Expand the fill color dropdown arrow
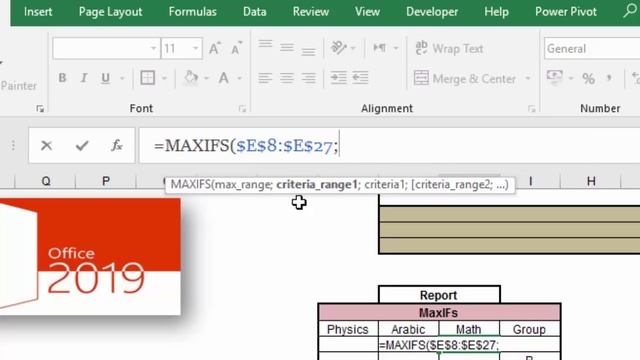 [x=207, y=78]
